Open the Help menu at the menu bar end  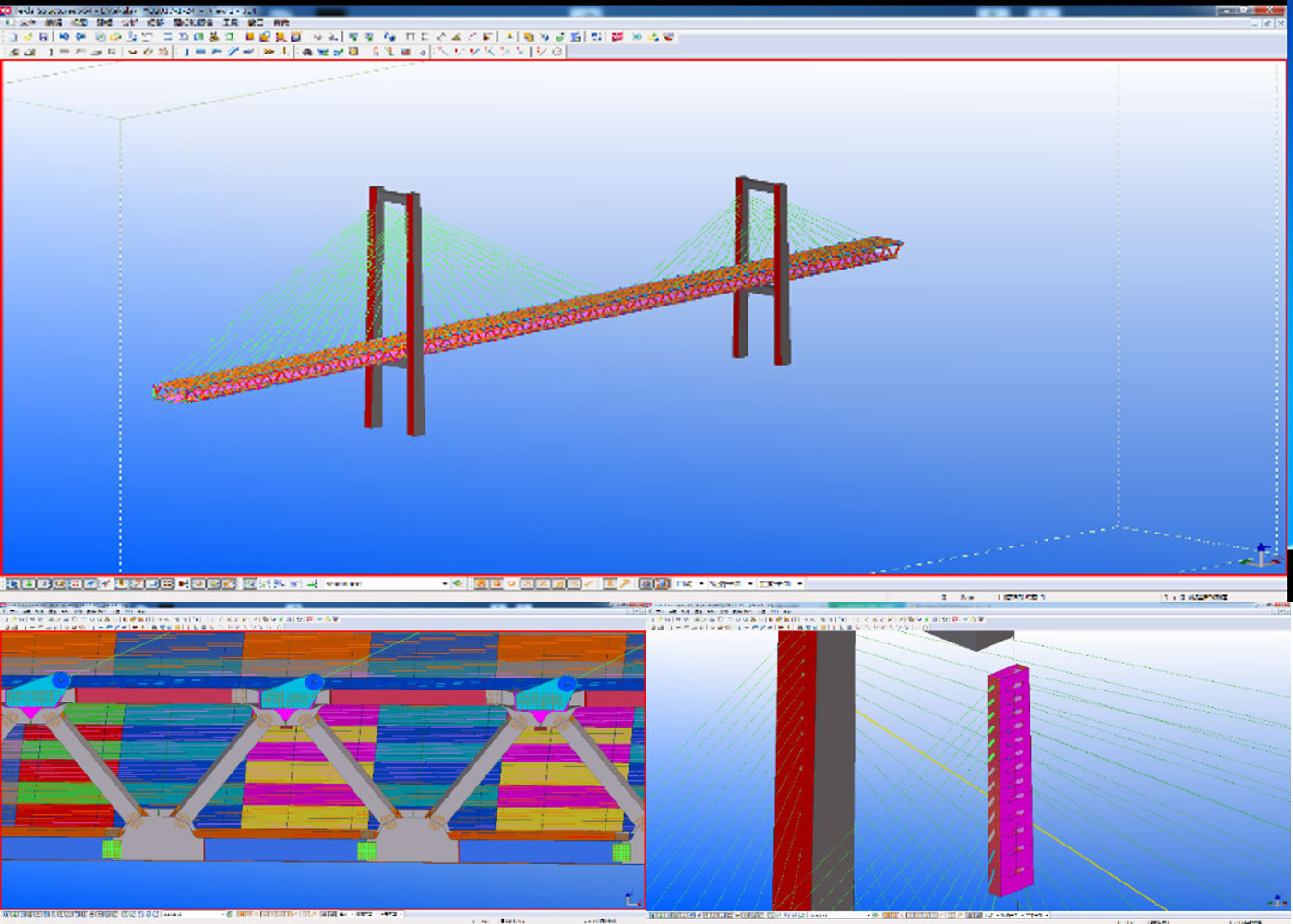click(x=281, y=22)
